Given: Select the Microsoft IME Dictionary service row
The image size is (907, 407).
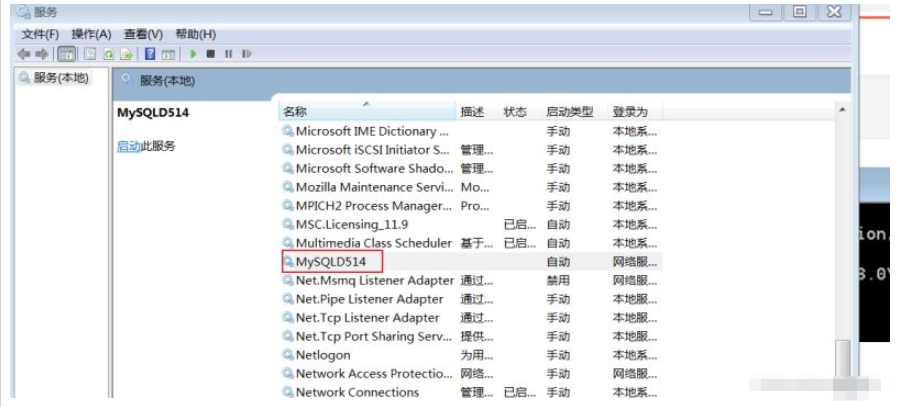Looking at the screenshot, I should 471,131.
